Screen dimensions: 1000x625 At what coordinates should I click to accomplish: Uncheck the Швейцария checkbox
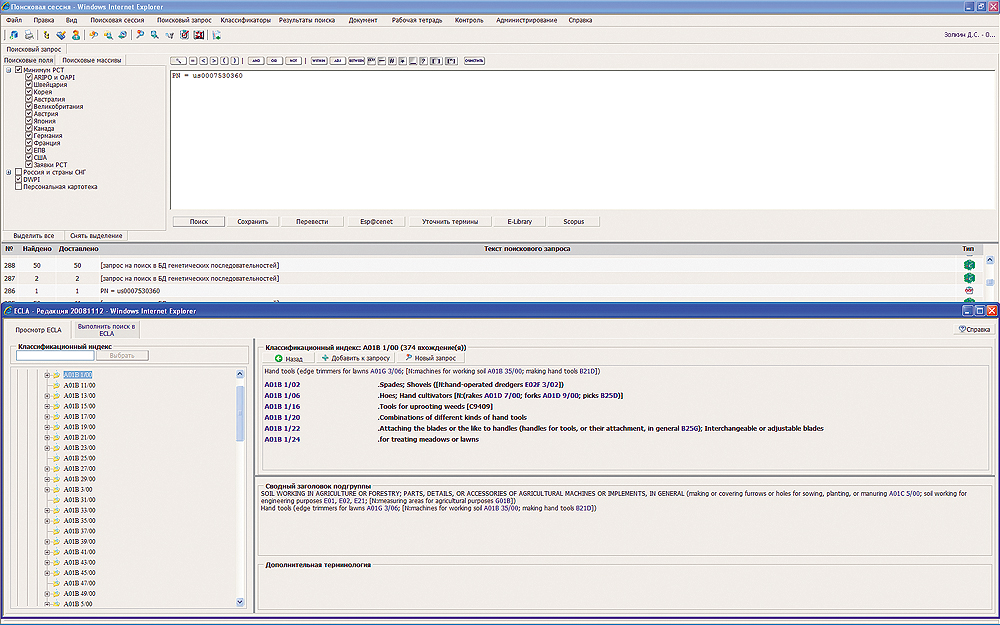pyautogui.click(x=29, y=85)
